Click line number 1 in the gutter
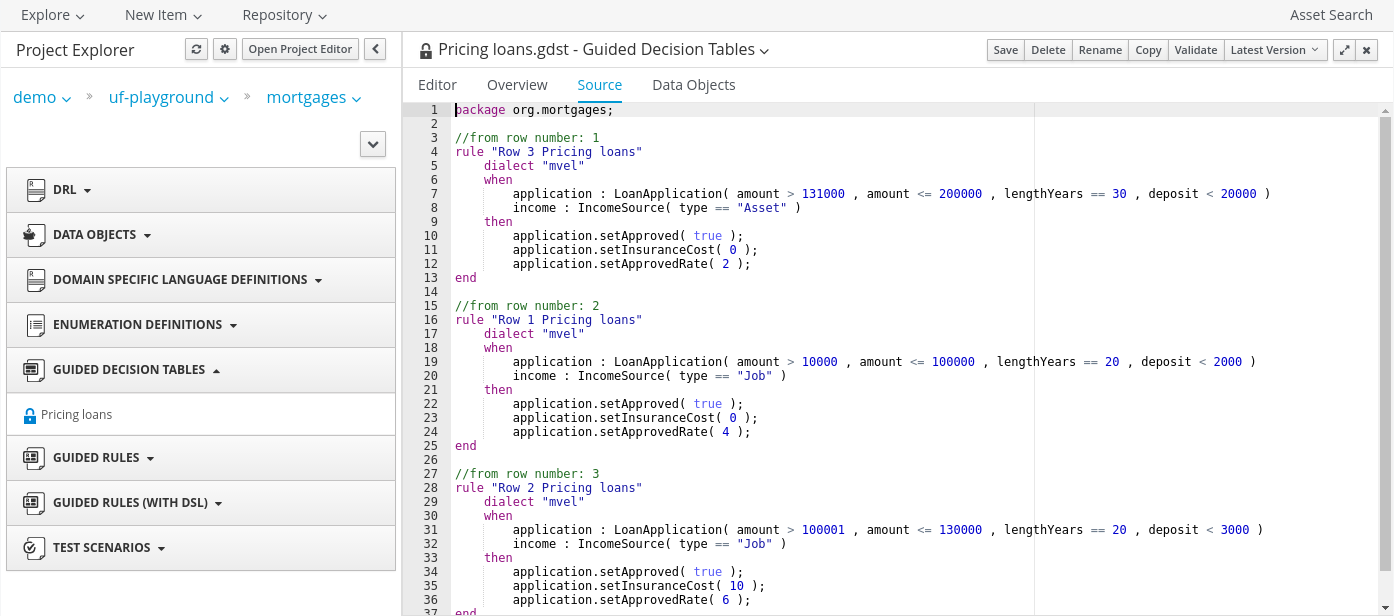This screenshot has height=616, width=1394. pyautogui.click(x=433, y=110)
